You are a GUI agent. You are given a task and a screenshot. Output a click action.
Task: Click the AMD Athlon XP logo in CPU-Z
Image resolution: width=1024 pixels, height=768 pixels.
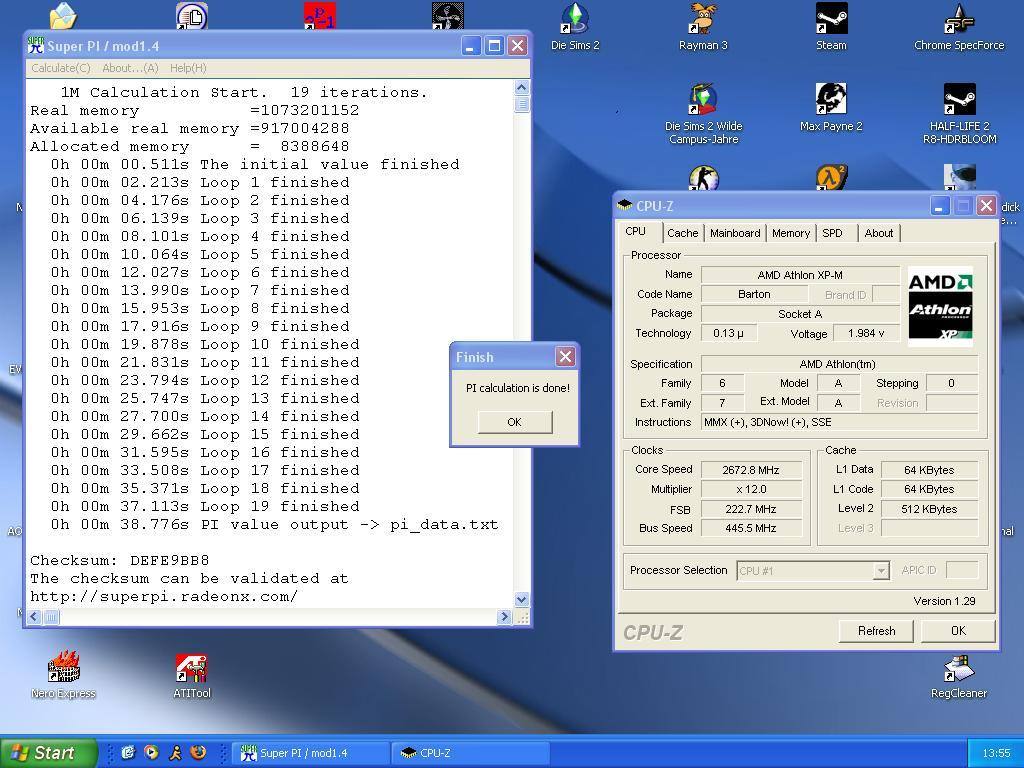940,306
